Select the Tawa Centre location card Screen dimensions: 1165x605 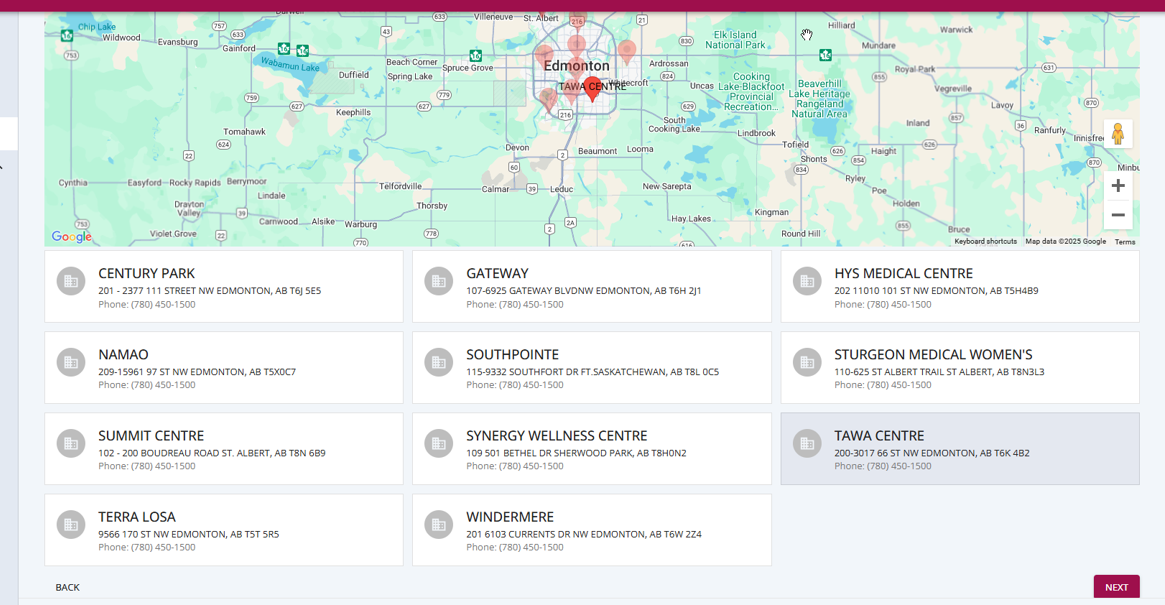coord(959,448)
